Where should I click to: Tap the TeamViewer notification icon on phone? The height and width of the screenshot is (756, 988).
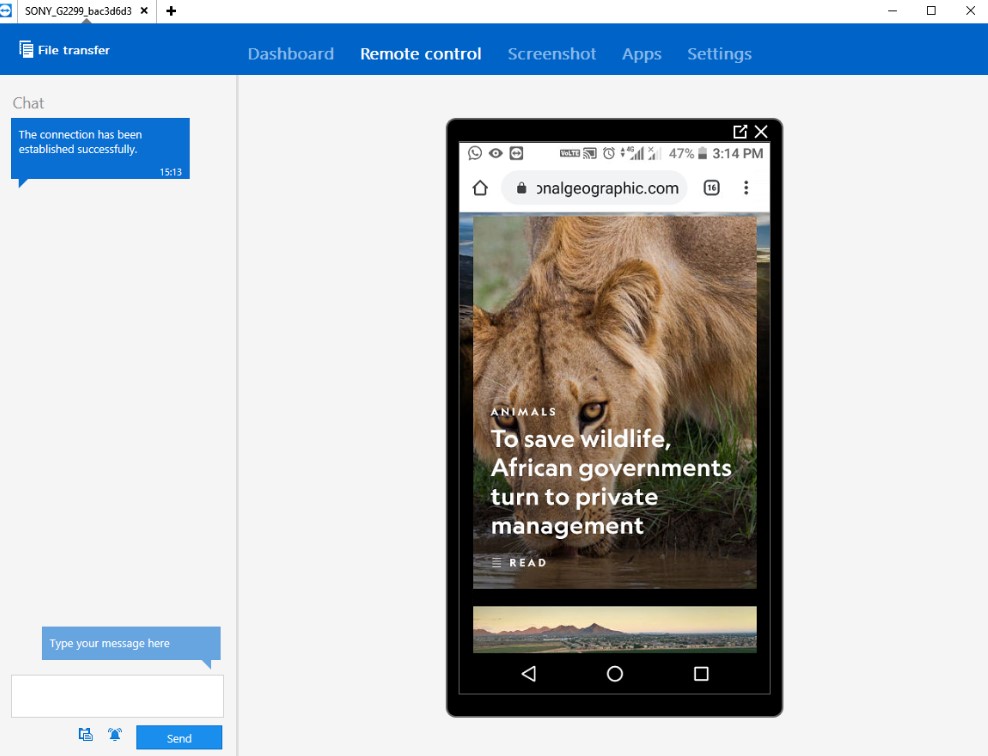[x=516, y=153]
